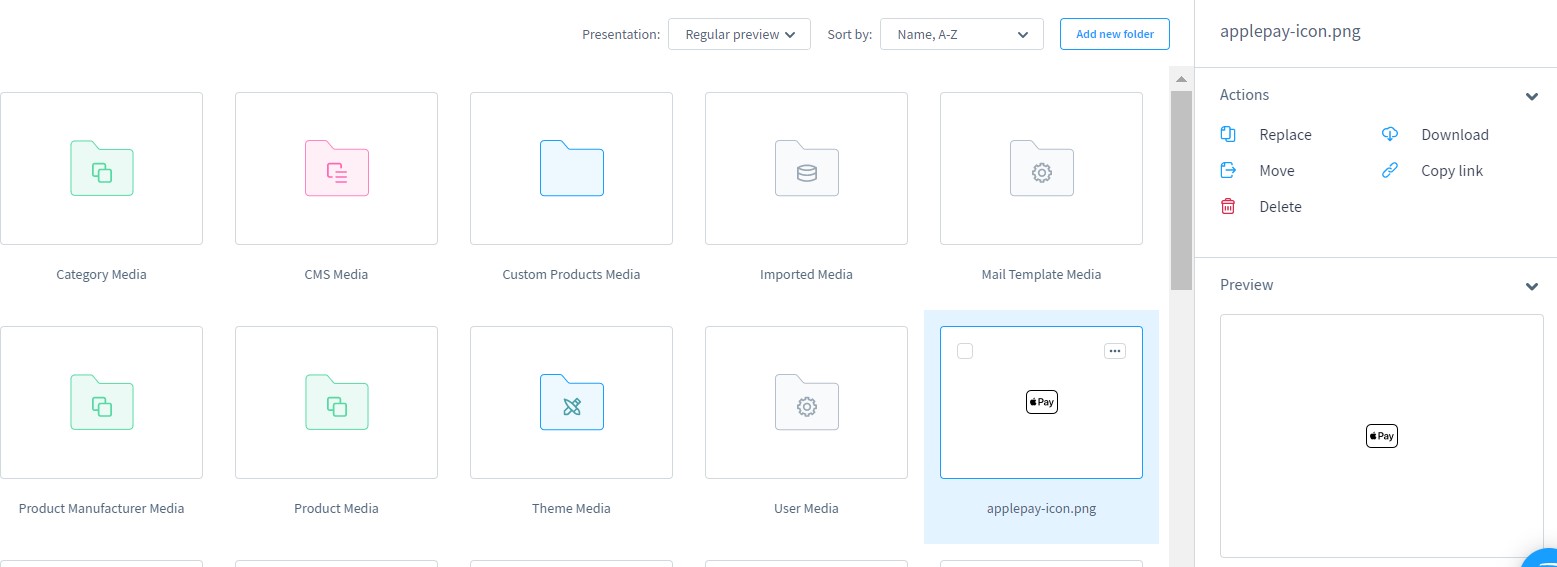This screenshot has height=567, width=1557.
Task: Click the Move action label
Action: 1277,171
